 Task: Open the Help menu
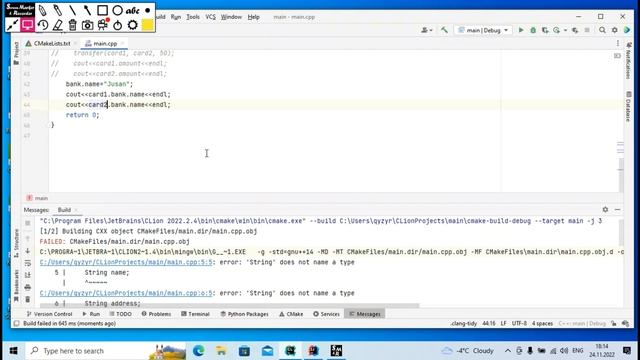tap(253, 17)
